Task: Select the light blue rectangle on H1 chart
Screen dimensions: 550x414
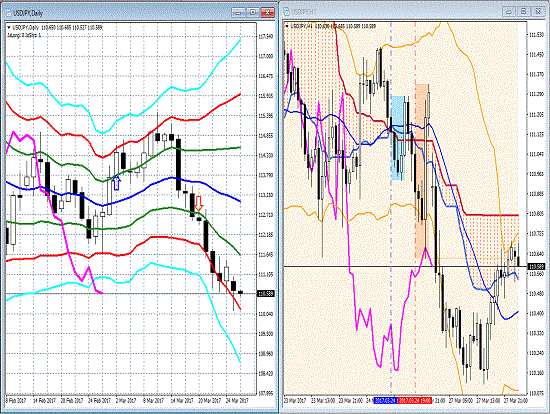Action: point(397,138)
